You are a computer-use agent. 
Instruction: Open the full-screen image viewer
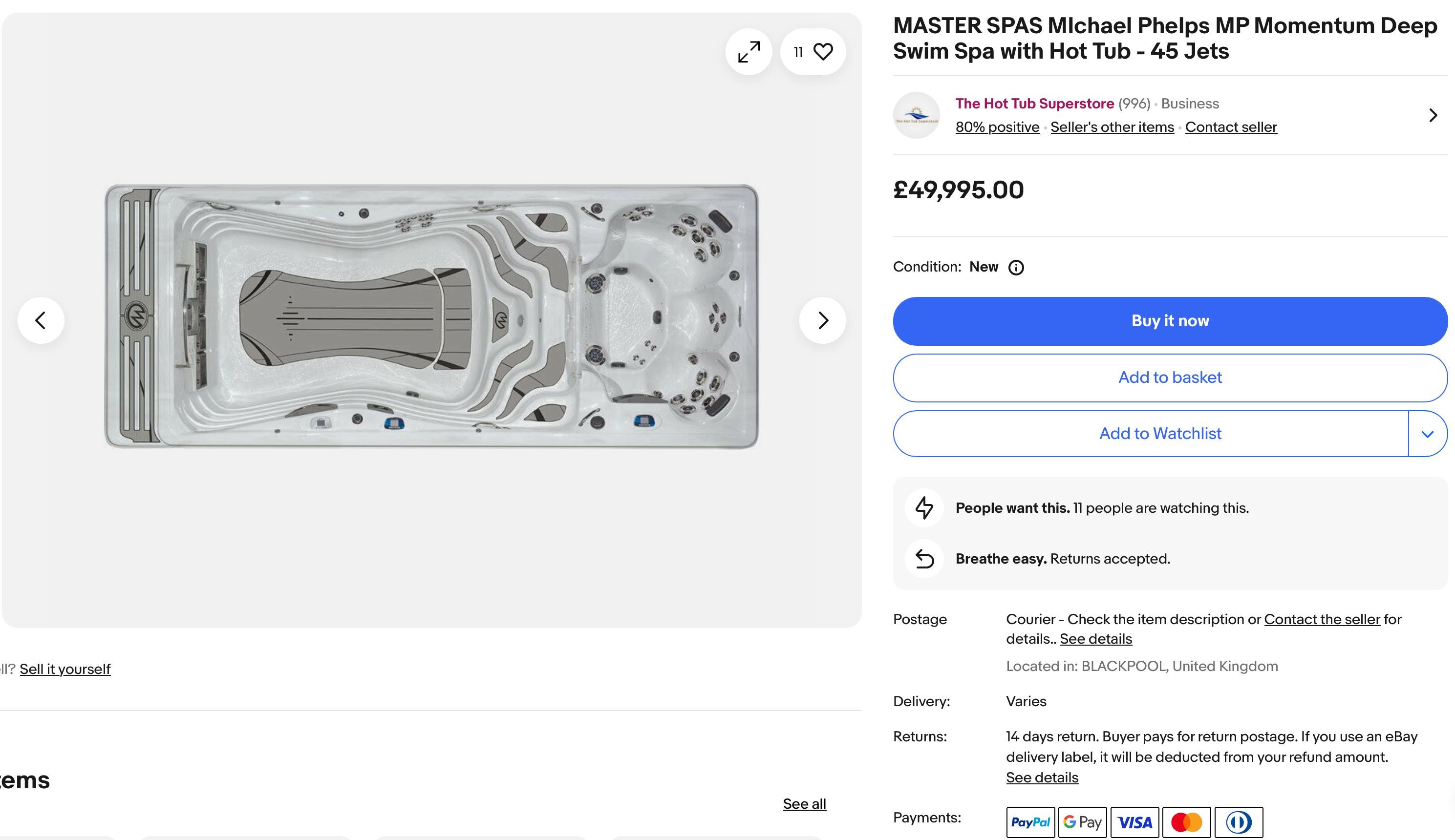pyautogui.click(x=749, y=52)
